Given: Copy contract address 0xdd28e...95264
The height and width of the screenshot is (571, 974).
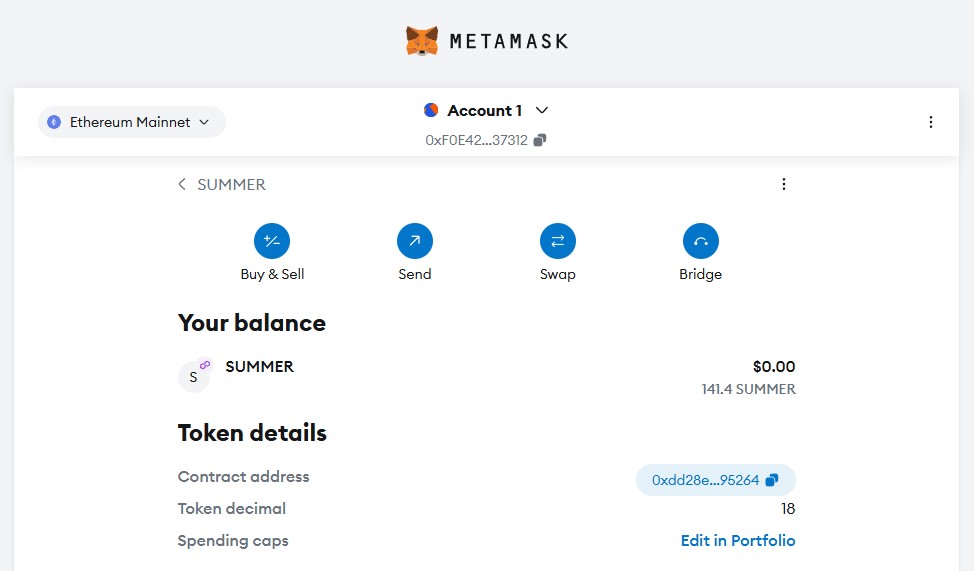Looking at the screenshot, I should [771, 480].
